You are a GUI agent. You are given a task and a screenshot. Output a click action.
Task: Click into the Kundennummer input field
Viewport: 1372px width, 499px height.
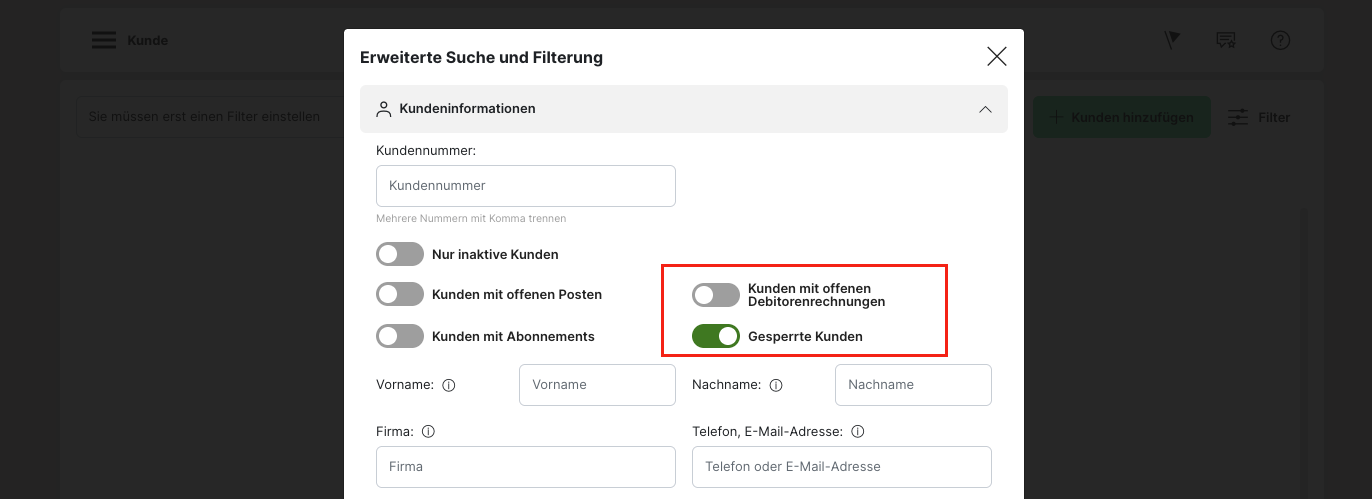pos(526,186)
